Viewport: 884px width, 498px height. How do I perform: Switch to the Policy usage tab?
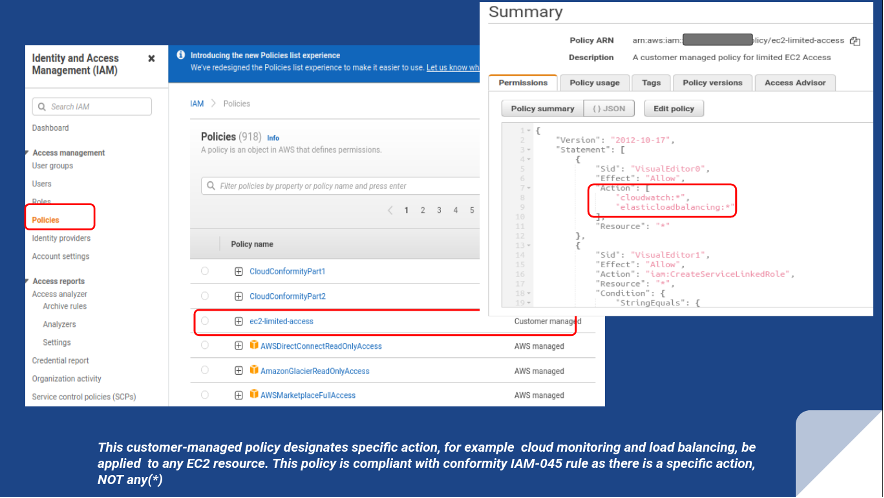(594, 83)
